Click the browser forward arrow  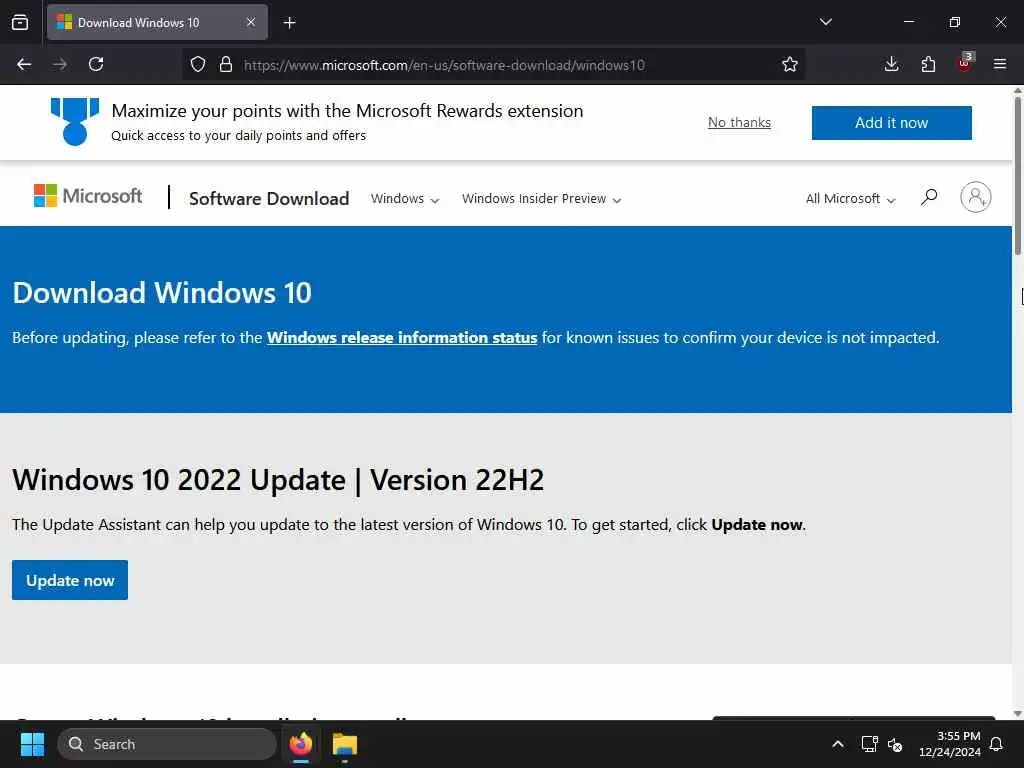click(x=59, y=64)
